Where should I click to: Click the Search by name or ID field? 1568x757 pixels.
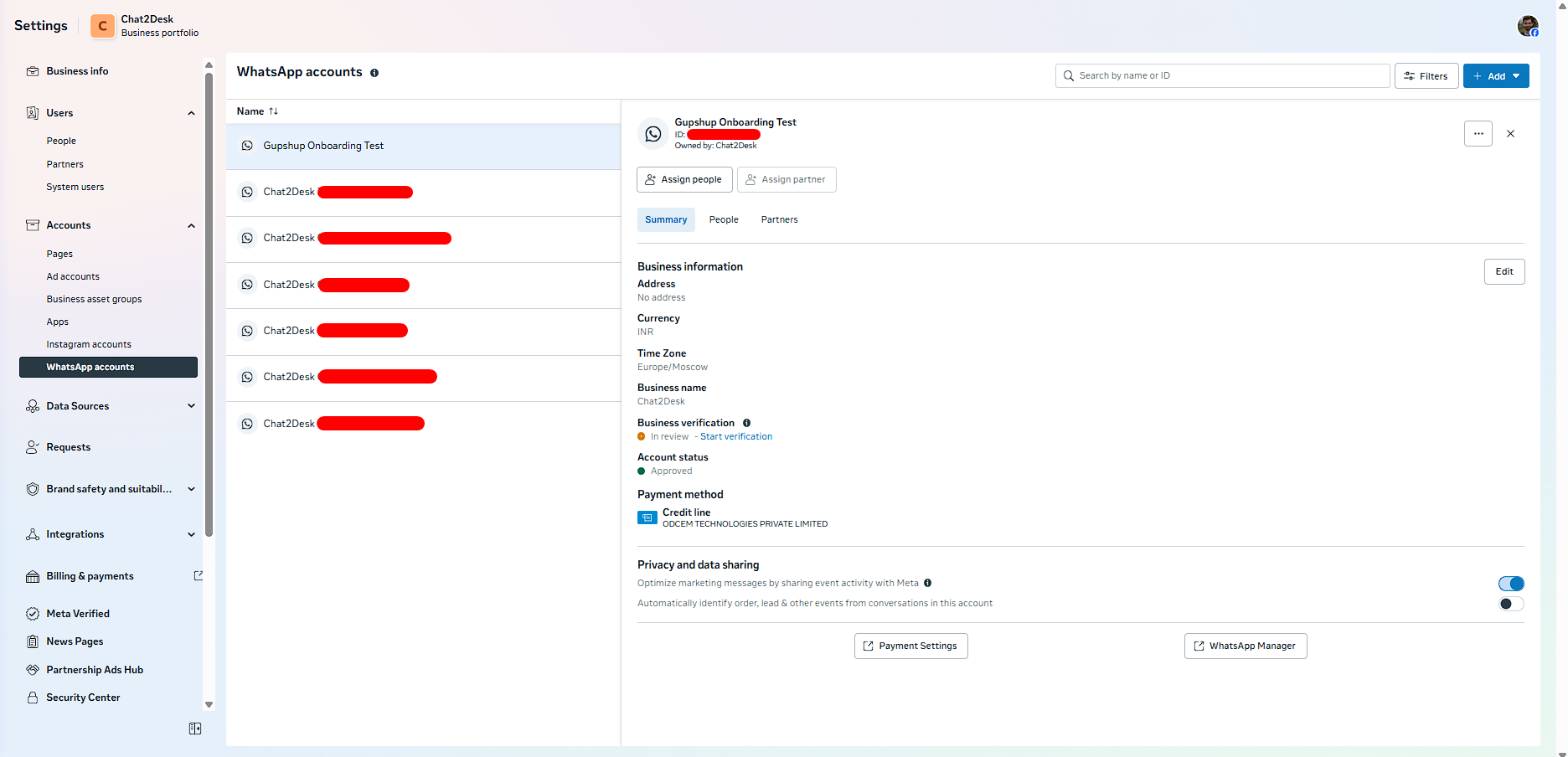(x=1223, y=75)
